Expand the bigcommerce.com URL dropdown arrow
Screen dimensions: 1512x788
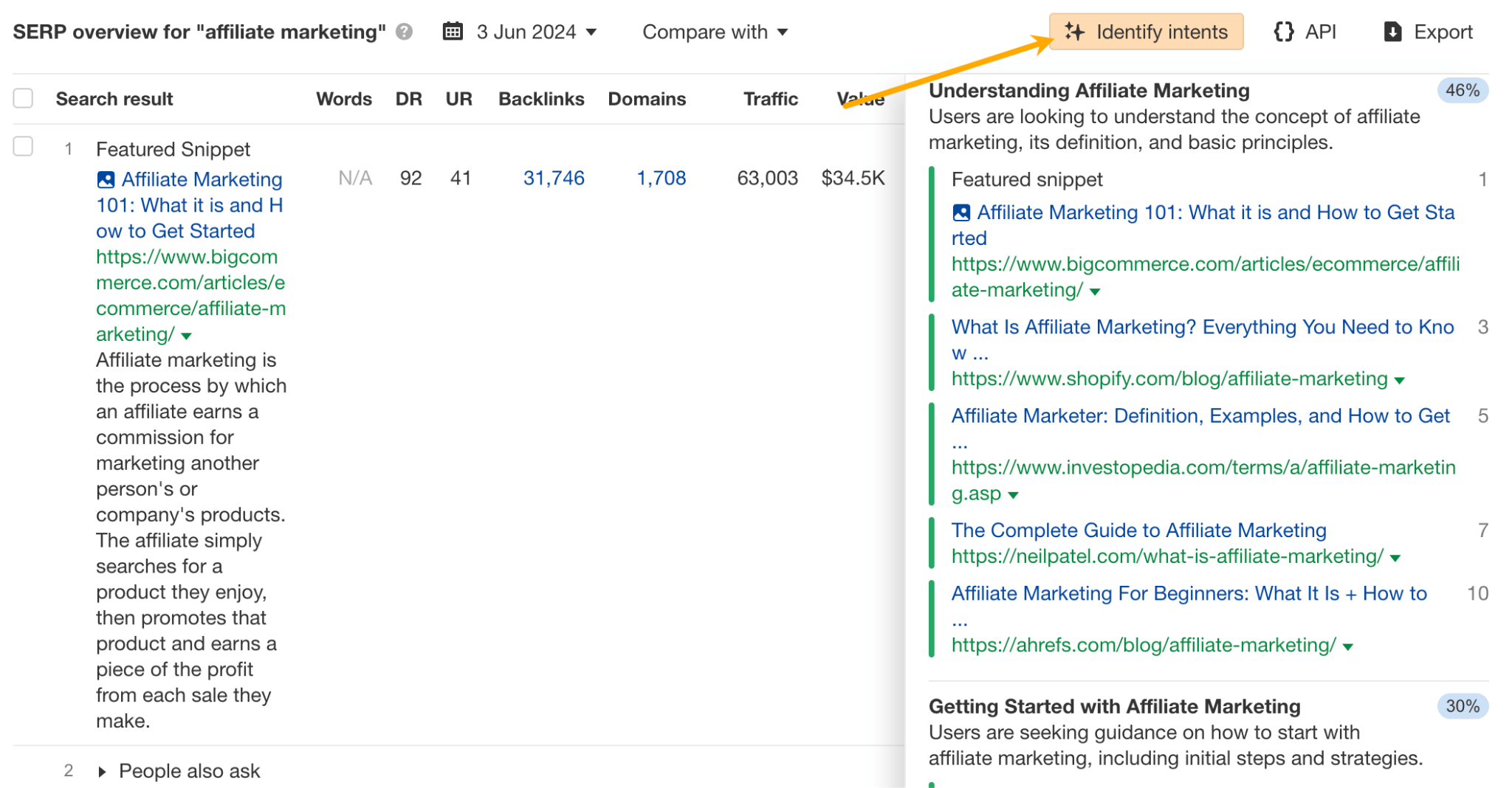185,336
